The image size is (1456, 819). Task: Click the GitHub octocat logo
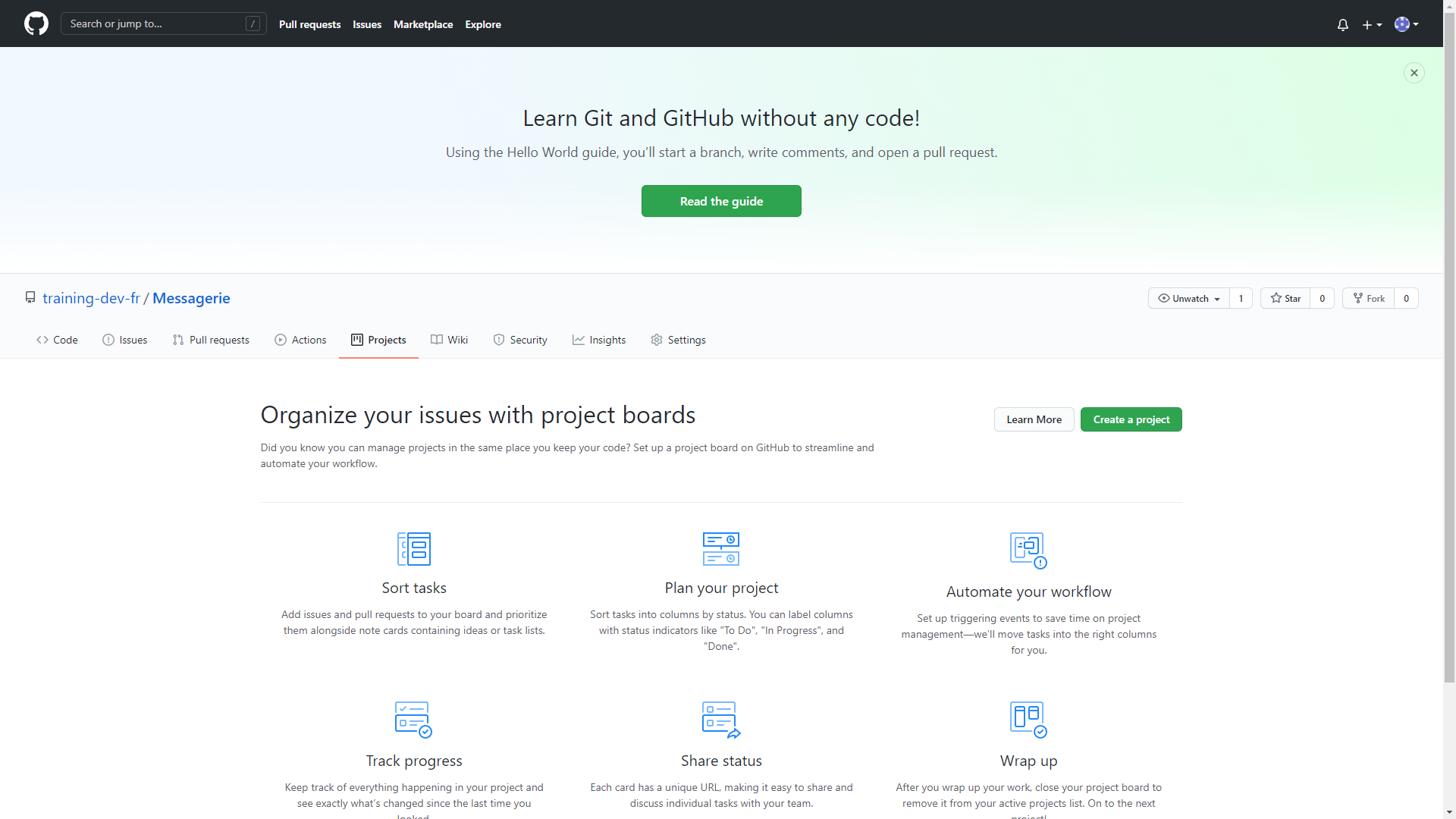[36, 24]
